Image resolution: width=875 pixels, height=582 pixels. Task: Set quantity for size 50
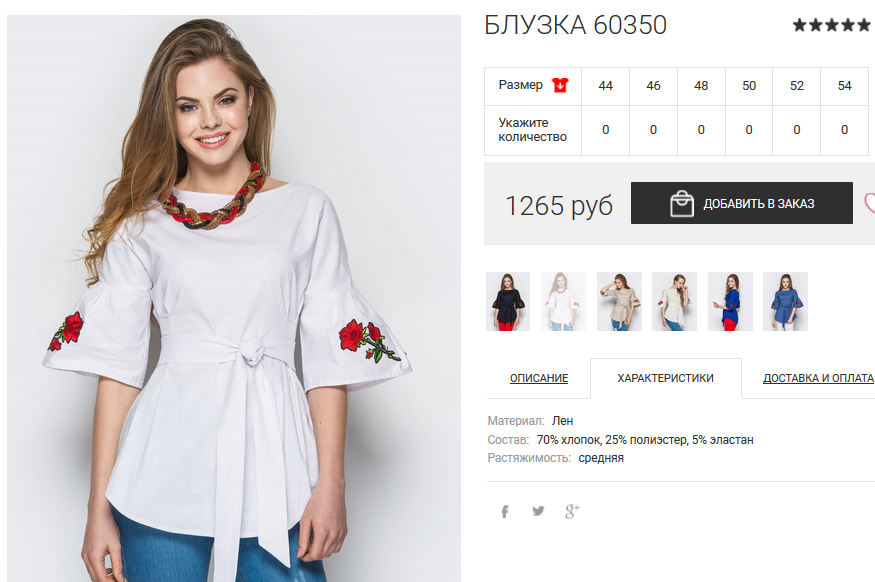(x=749, y=130)
